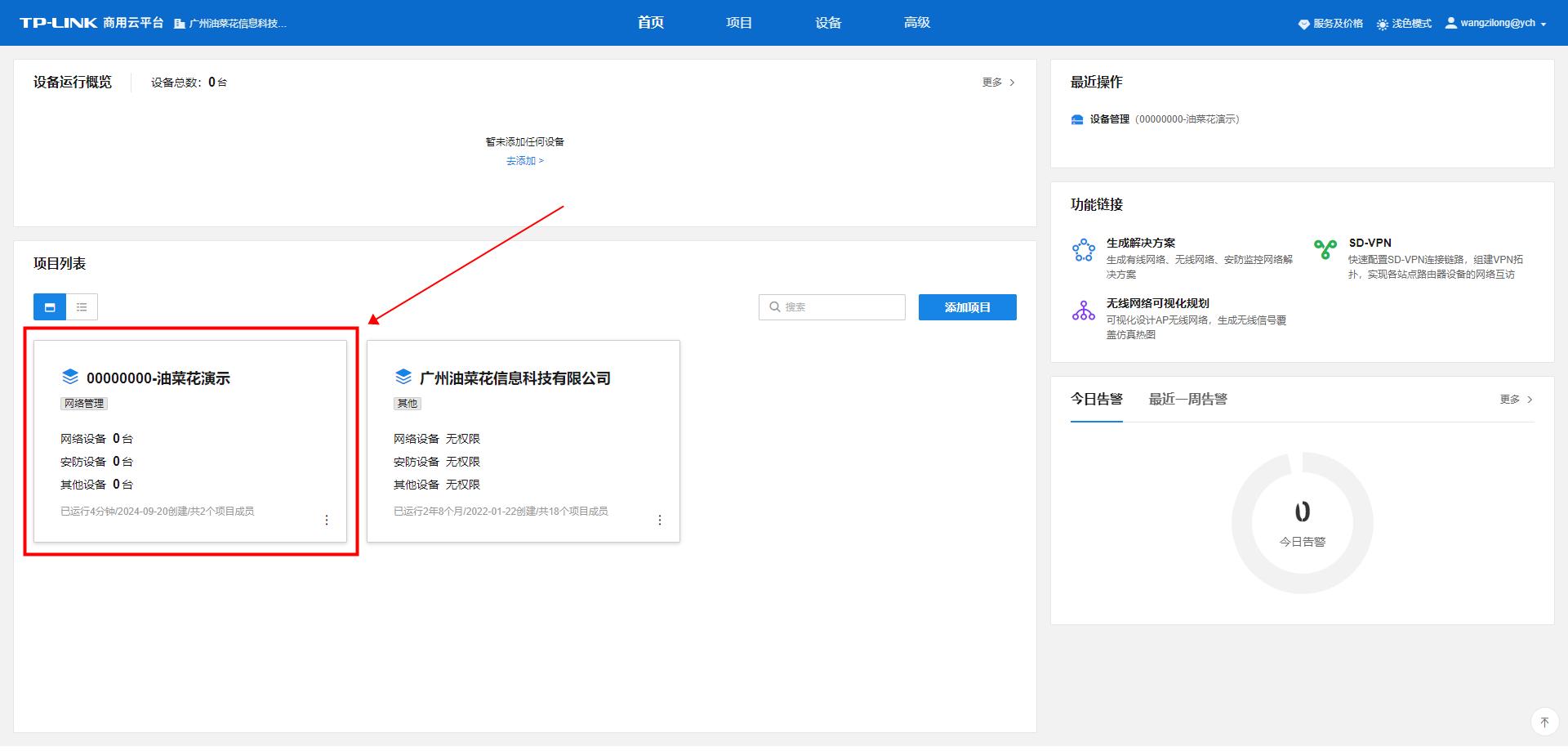The image size is (1568, 751).
Task: Open 无线网络可视化规划 link
Action: 1157,303
